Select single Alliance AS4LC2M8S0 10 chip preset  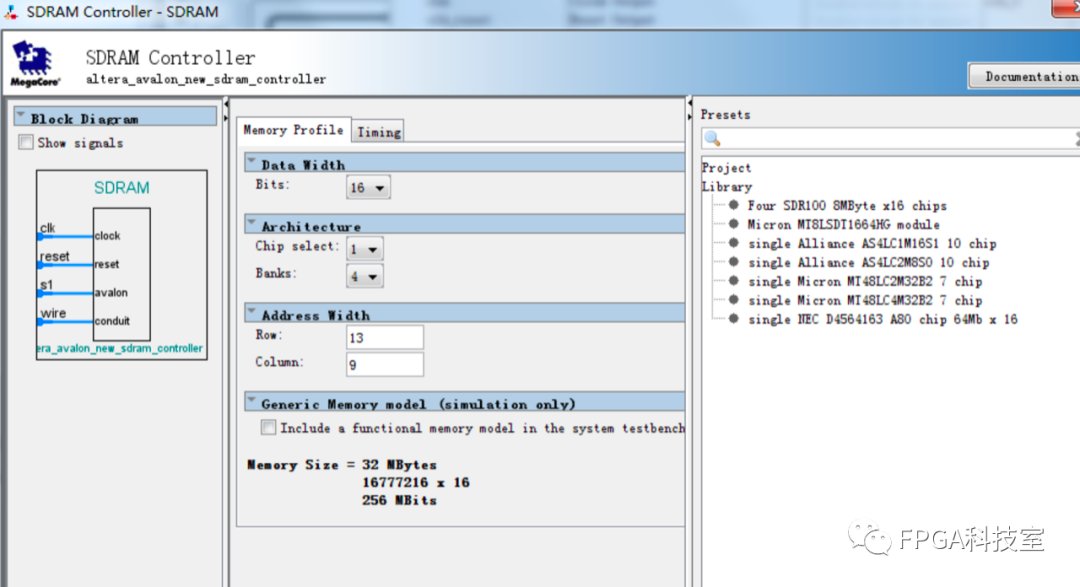tap(869, 262)
